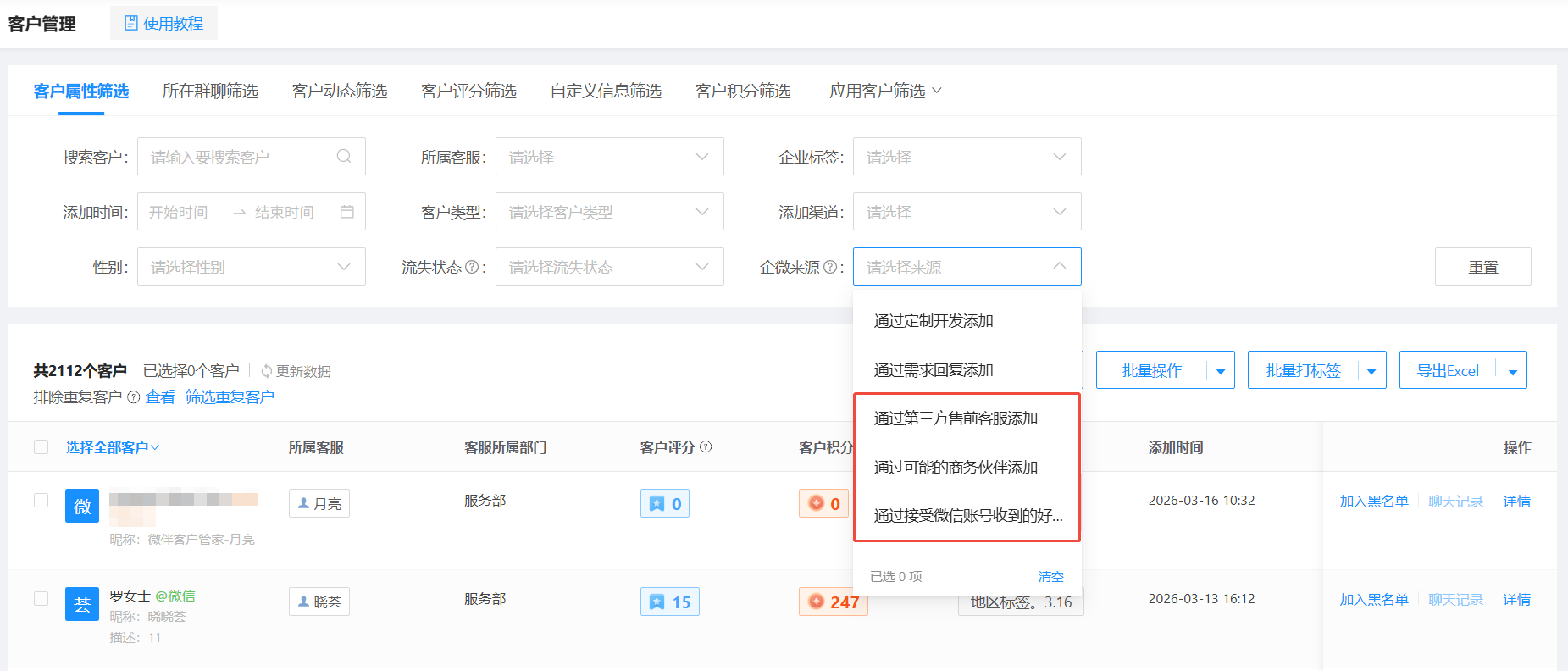This screenshot has width=1568, height=671.
Task: Click the calendar icon in 添加时间 field
Action: [346, 212]
